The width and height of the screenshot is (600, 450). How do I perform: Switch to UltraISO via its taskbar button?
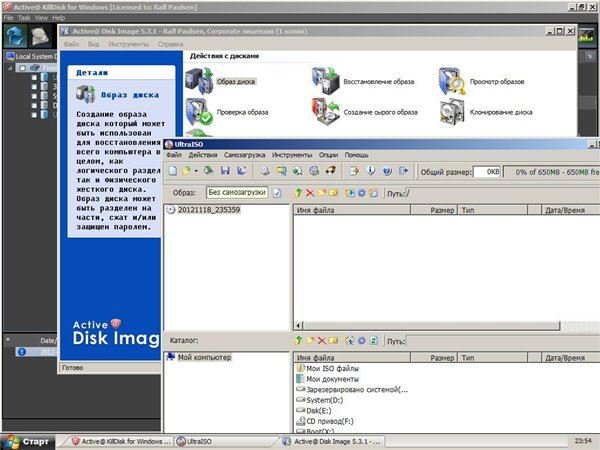pyautogui.click(x=226, y=442)
